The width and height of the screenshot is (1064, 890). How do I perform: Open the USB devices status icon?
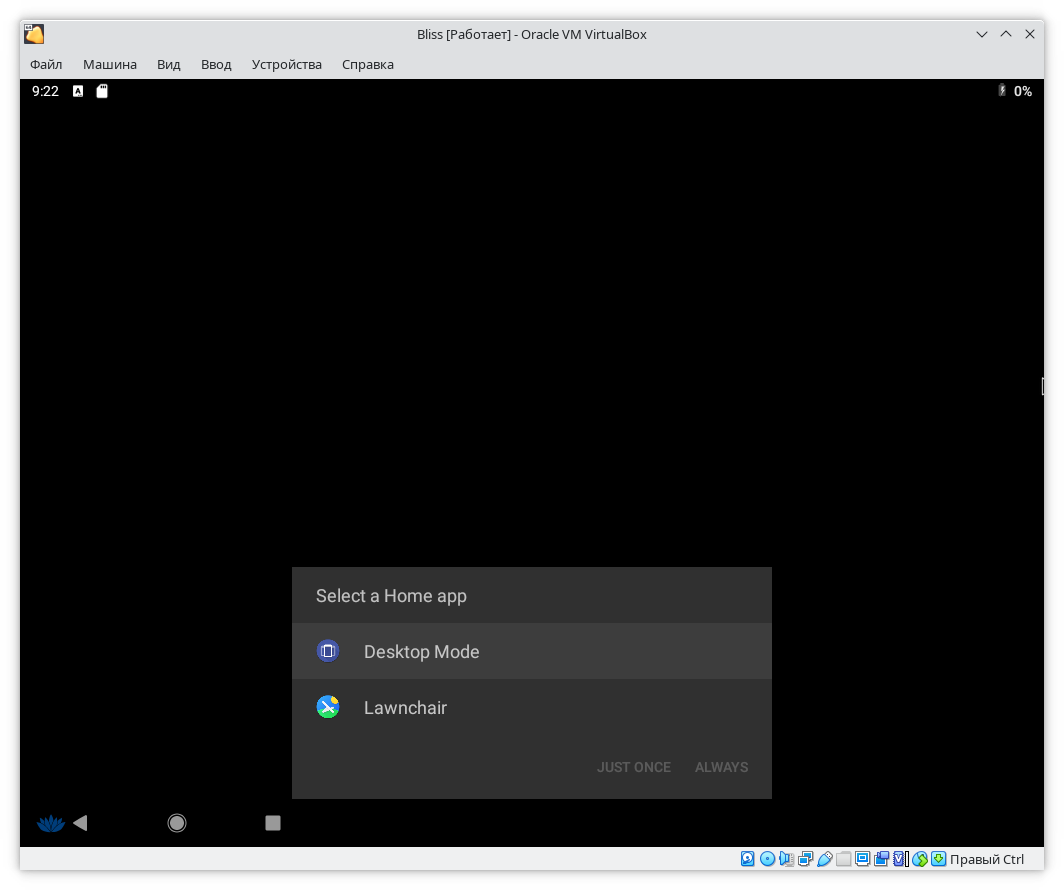click(824, 859)
